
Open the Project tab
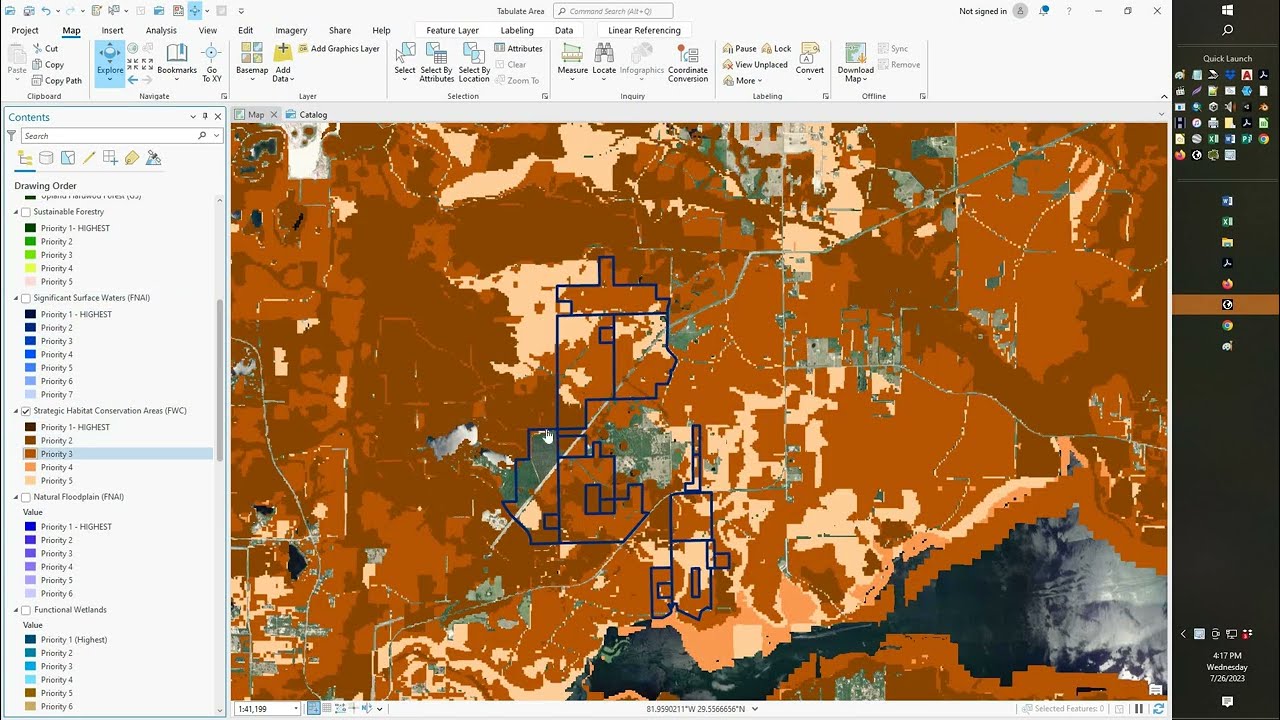coord(25,30)
